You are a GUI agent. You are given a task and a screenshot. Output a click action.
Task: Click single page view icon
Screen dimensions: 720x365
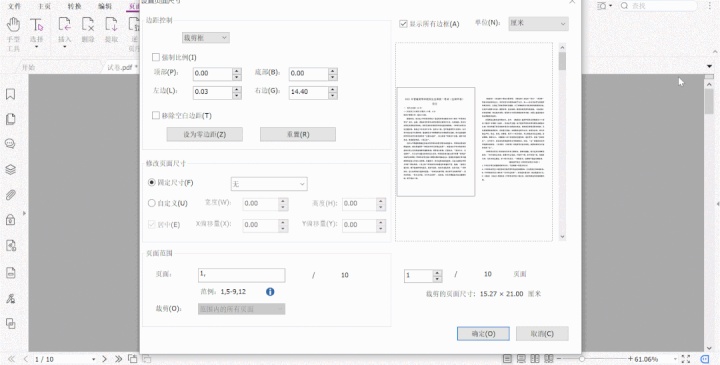point(507,359)
